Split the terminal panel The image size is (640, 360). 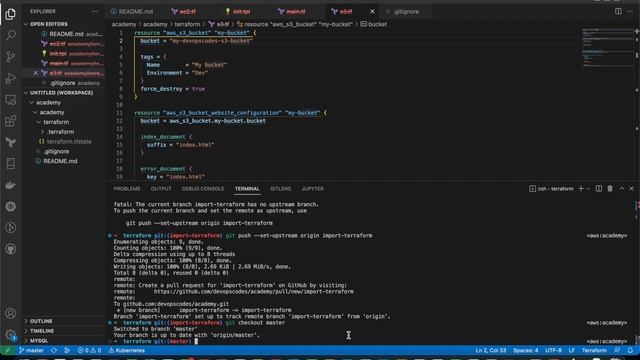pos(598,189)
